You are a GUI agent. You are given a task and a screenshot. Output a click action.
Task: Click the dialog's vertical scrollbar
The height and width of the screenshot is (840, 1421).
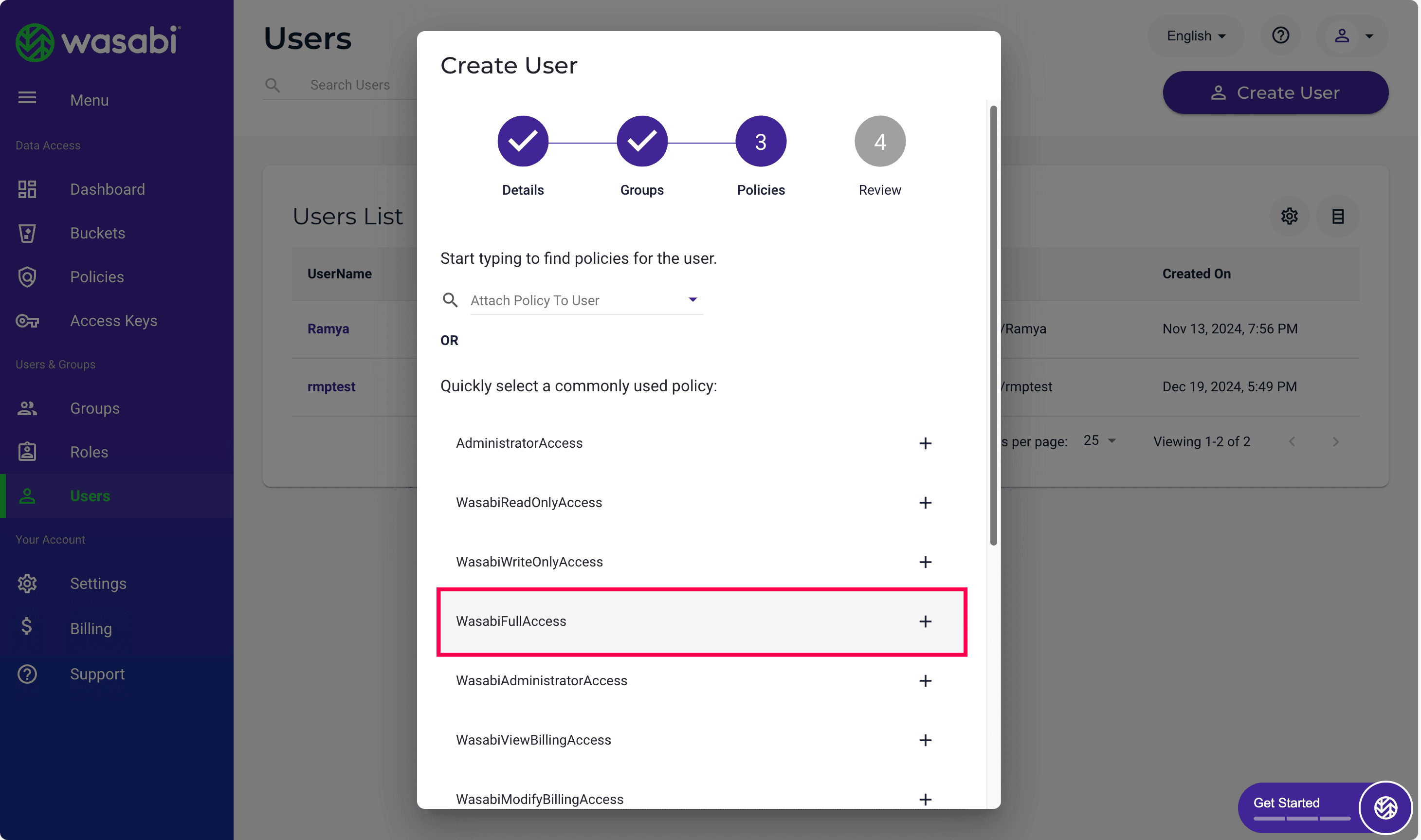click(993, 326)
